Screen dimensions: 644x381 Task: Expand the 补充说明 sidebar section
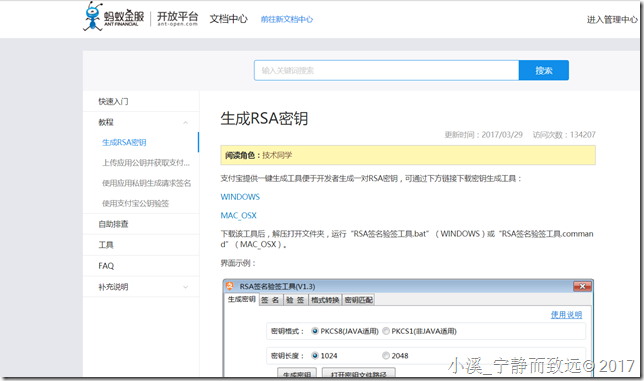click(x=186, y=287)
